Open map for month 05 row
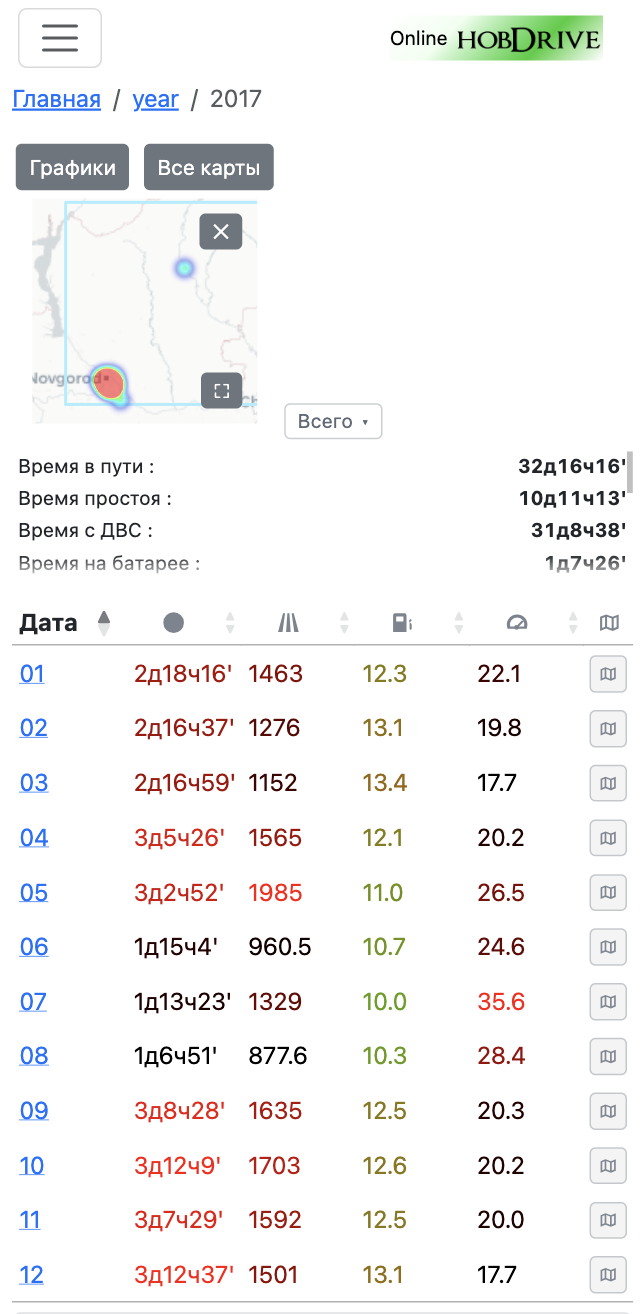This screenshot has height=1314, width=642. (608, 892)
